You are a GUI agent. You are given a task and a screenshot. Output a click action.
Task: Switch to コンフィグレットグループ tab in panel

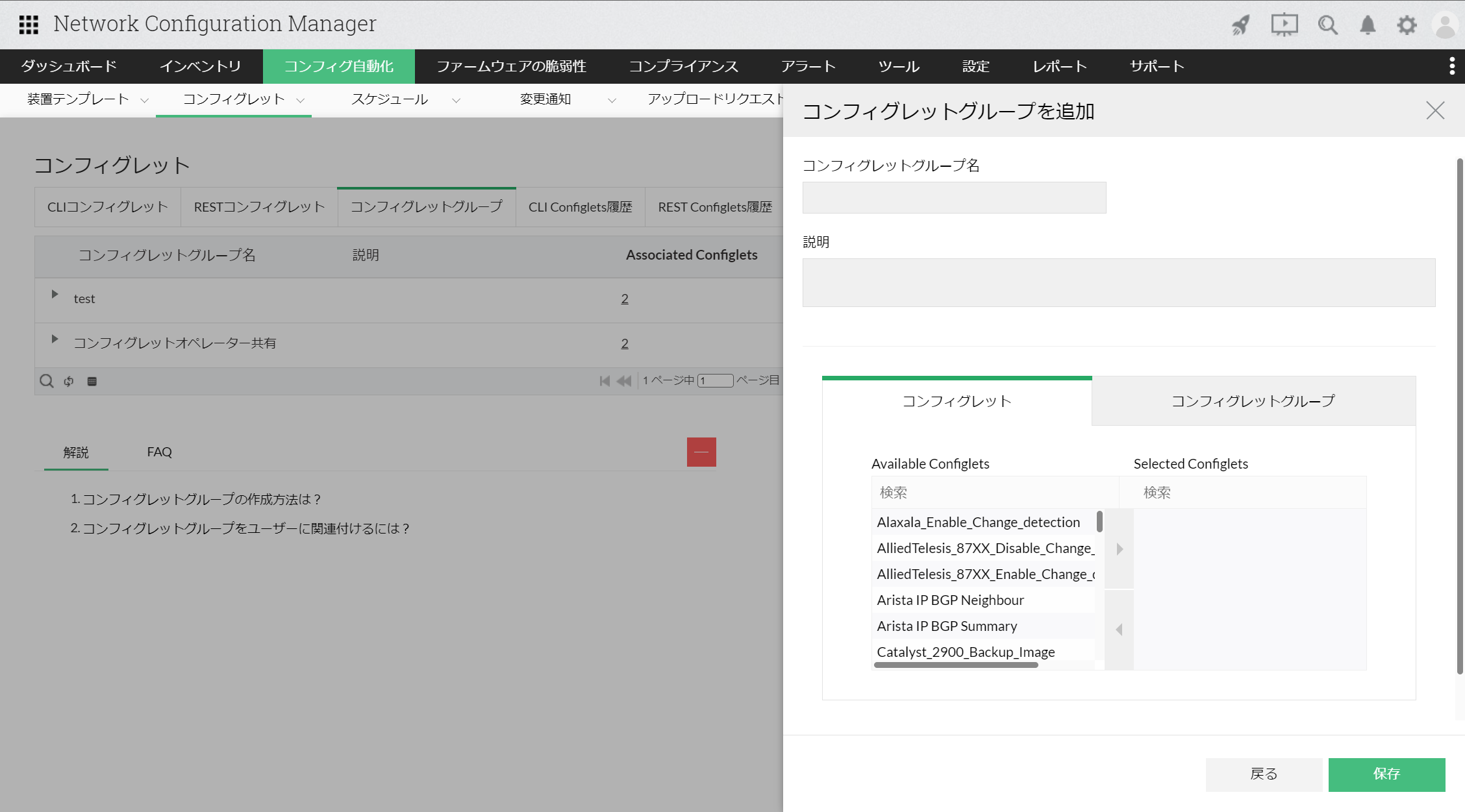click(x=1253, y=401)
